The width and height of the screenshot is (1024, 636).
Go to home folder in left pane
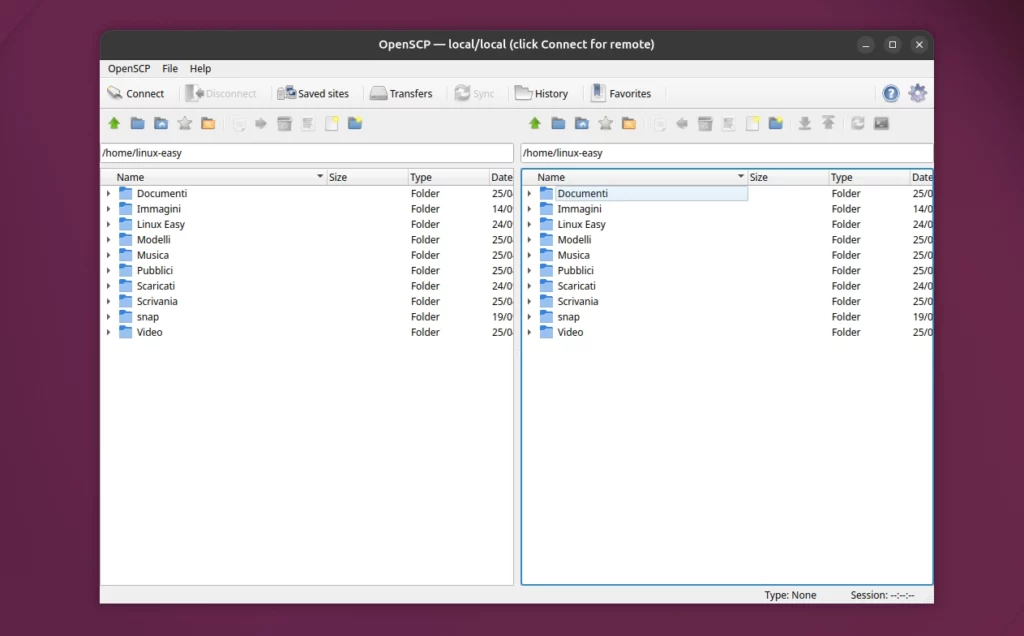[161, 123]
